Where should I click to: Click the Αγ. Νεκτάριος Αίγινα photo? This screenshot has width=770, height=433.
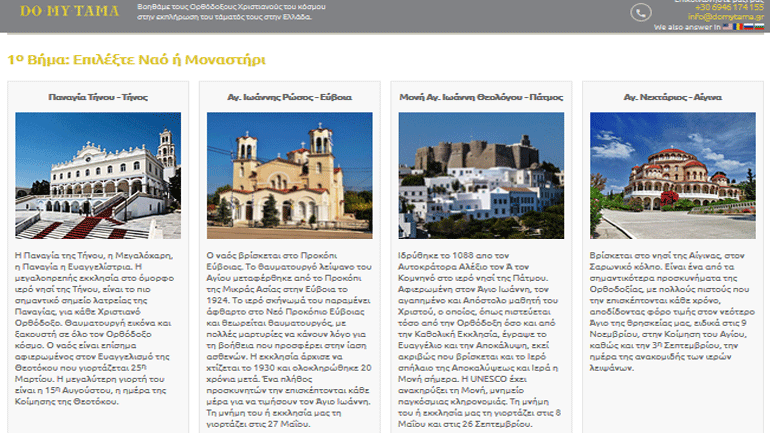(x=672, y=175)
